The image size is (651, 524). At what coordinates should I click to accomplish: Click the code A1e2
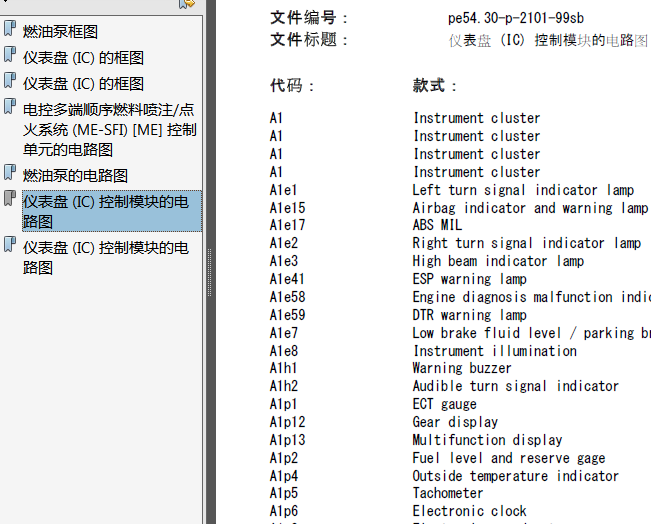point(284,243)
